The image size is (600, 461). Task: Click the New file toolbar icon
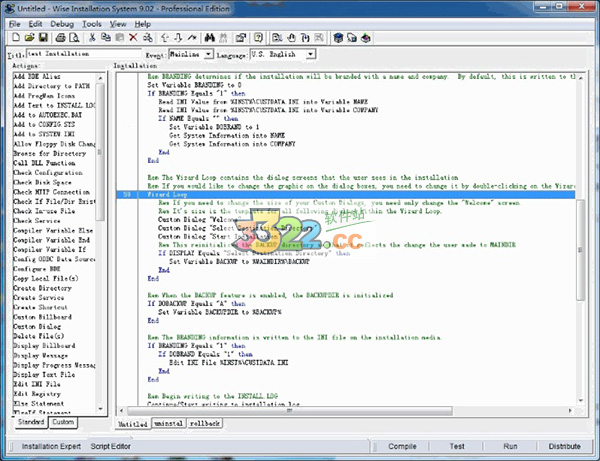[x=16, y=37]
